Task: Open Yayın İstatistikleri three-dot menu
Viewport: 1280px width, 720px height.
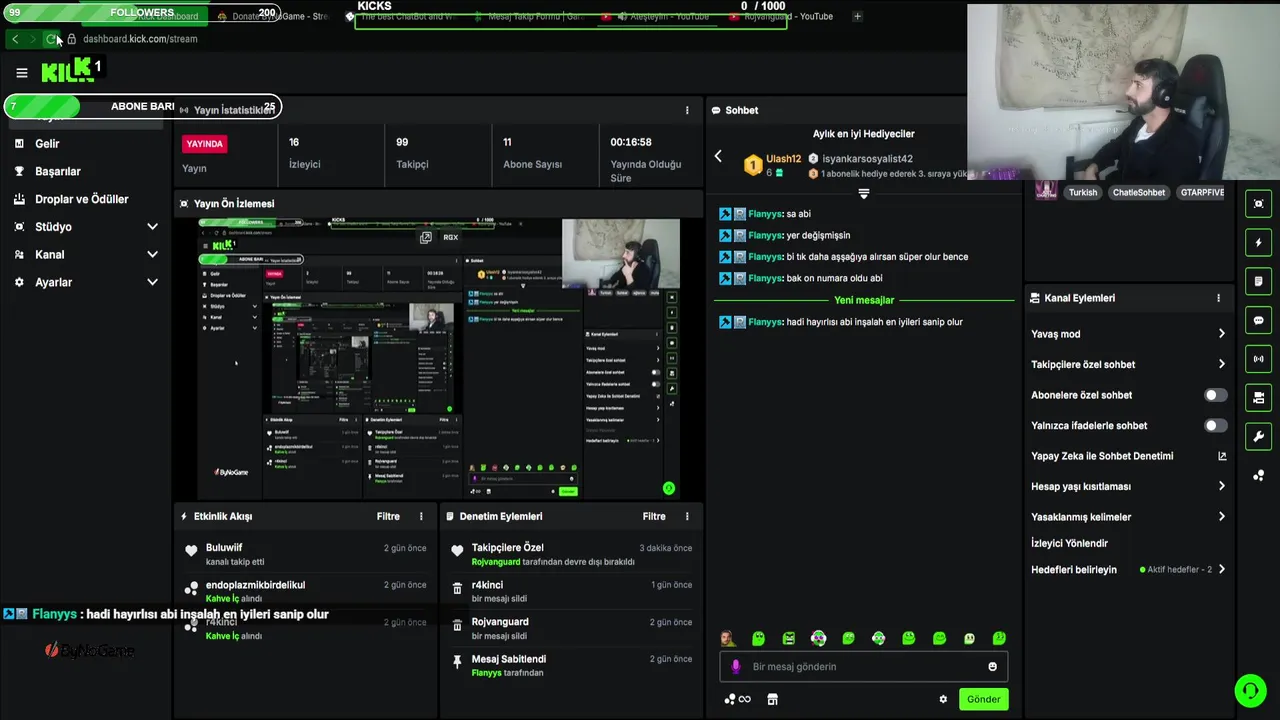Action: (687, 110)
